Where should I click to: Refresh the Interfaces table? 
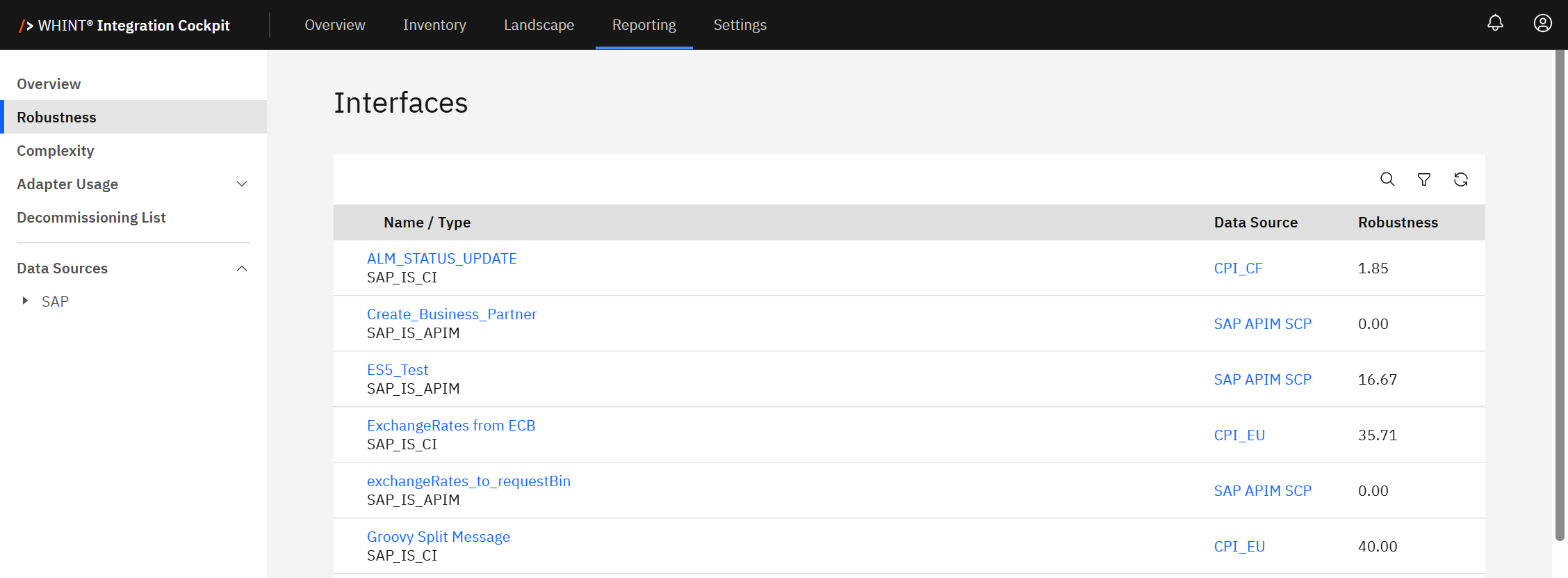pos(1461,179)
